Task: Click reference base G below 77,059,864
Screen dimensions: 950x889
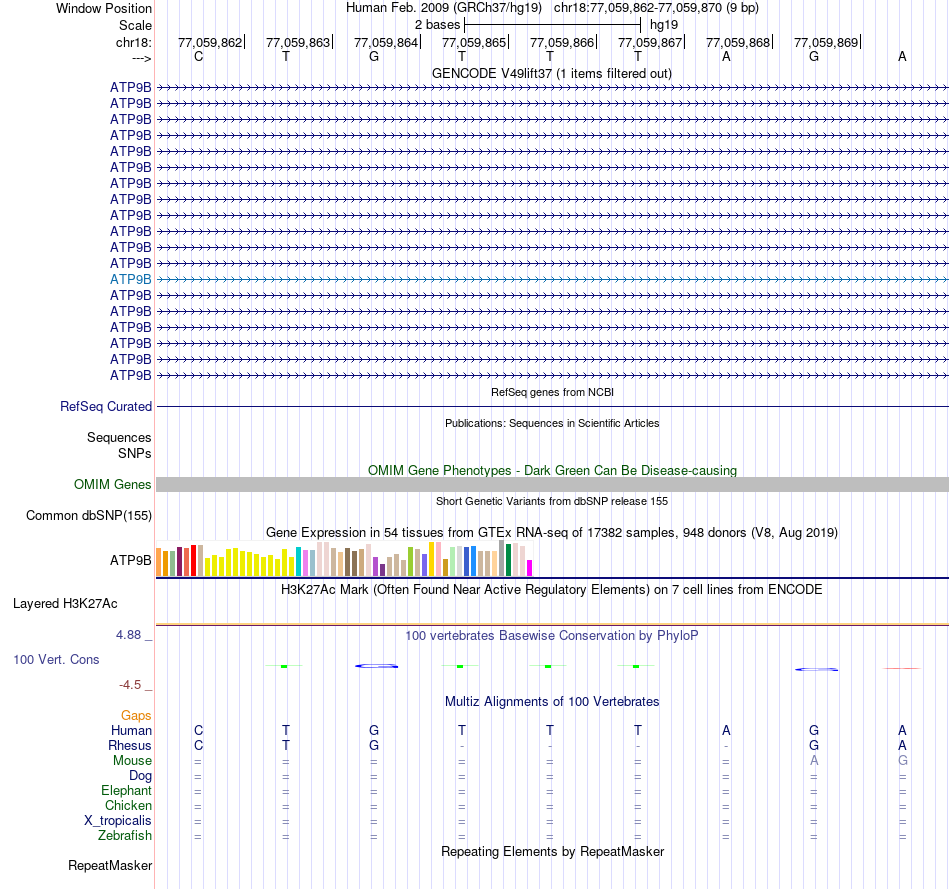Action: point(374,57)
